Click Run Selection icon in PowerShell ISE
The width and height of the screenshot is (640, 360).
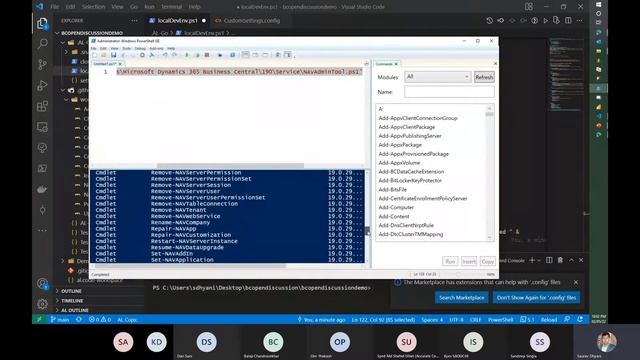coord(197,55)
